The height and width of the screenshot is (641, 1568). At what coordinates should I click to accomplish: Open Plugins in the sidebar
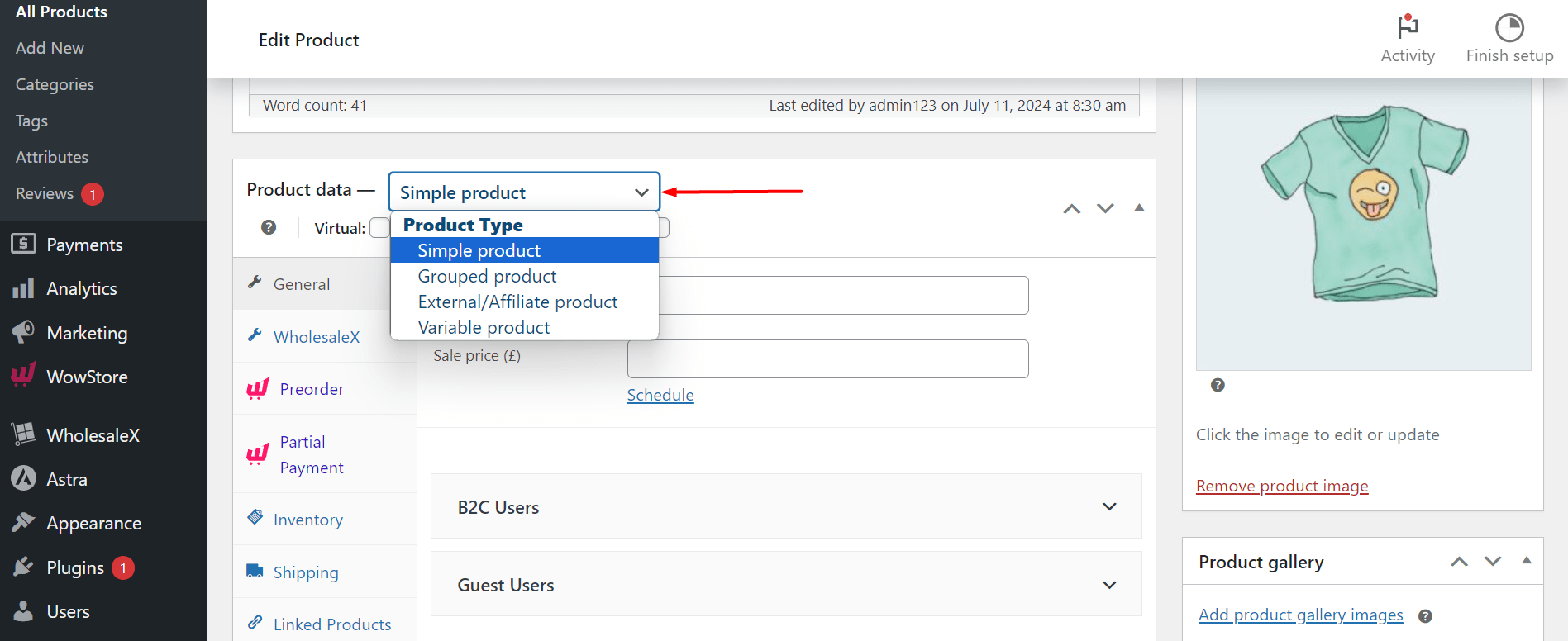[75, 568]
